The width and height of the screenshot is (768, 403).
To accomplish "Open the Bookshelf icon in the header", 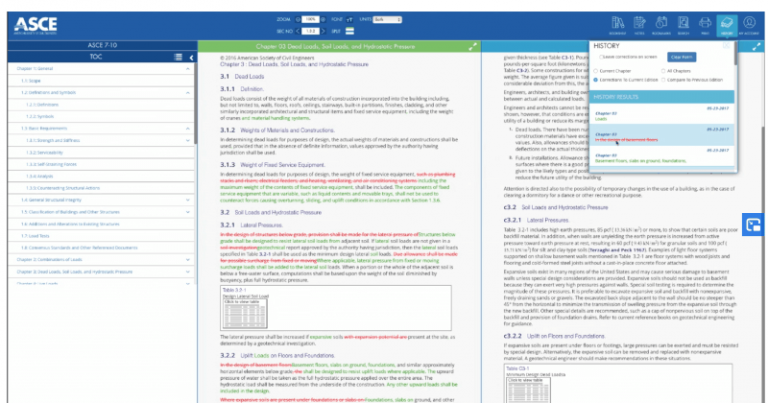I will (x=618, y=25).
